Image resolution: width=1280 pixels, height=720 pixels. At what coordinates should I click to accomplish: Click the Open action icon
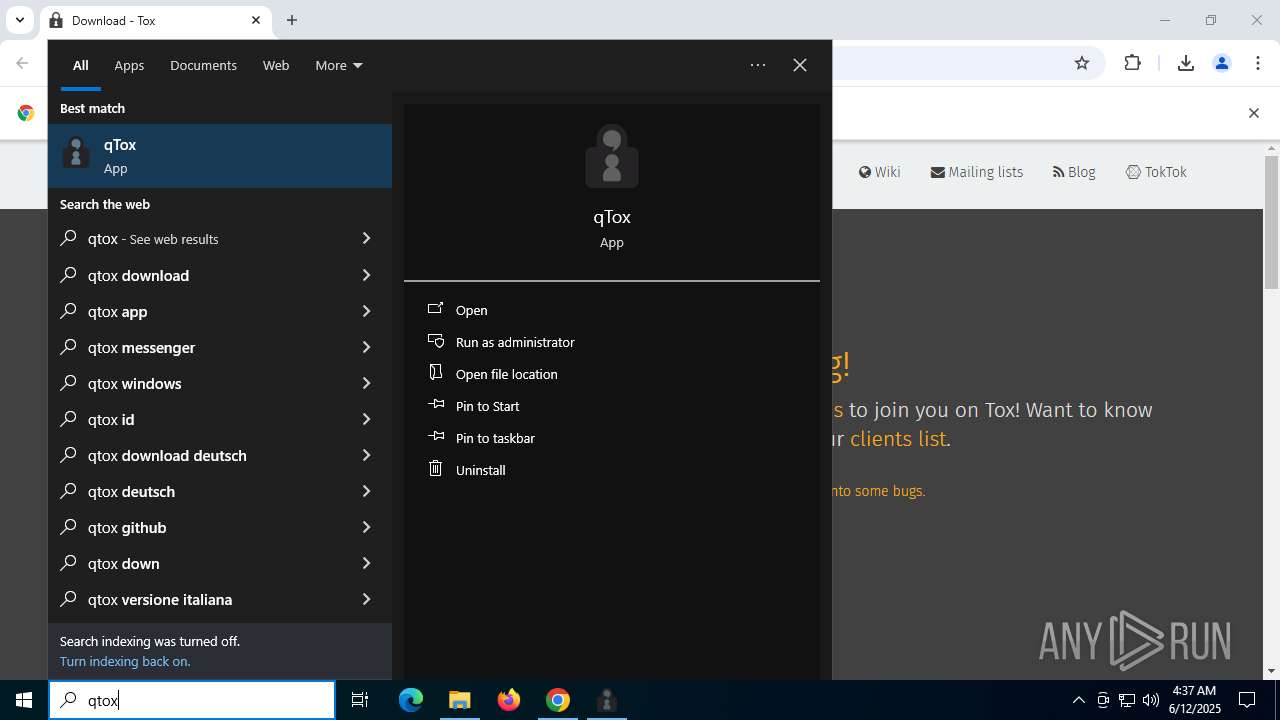[x=435, y=309]
